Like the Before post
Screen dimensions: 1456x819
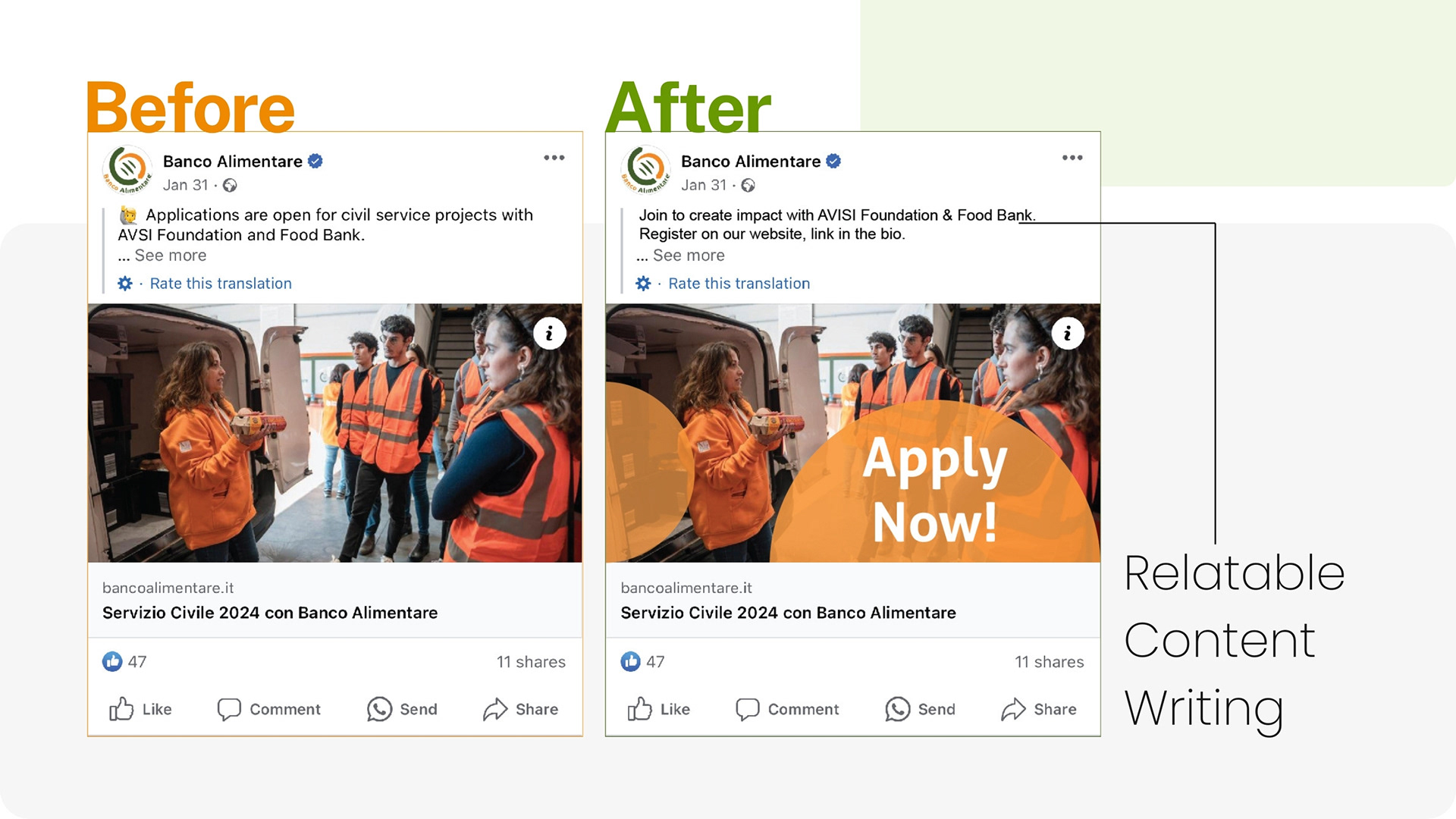point(140,709)
